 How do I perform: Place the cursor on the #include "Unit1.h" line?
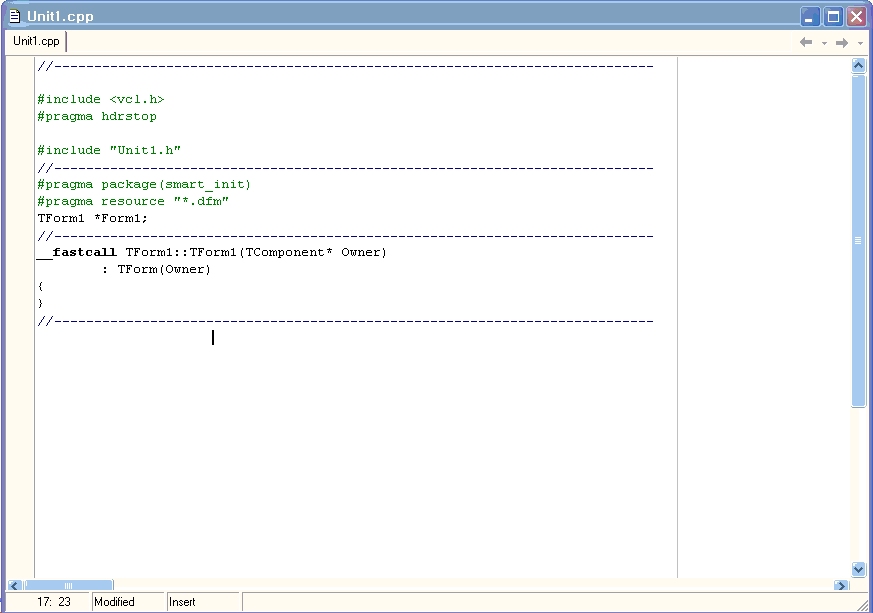click(109, 150)
